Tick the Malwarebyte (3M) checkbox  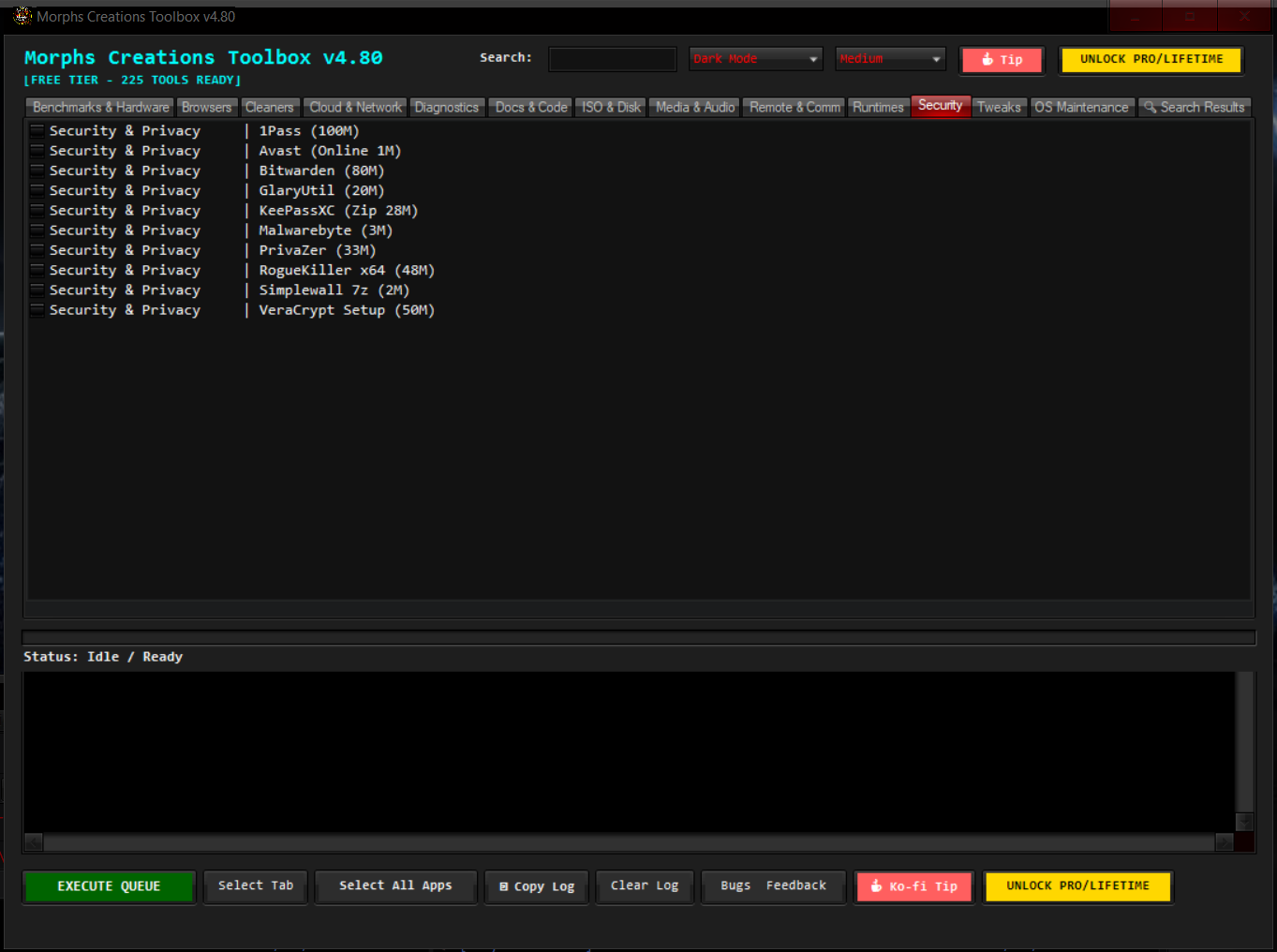click(x=37, y=231)
